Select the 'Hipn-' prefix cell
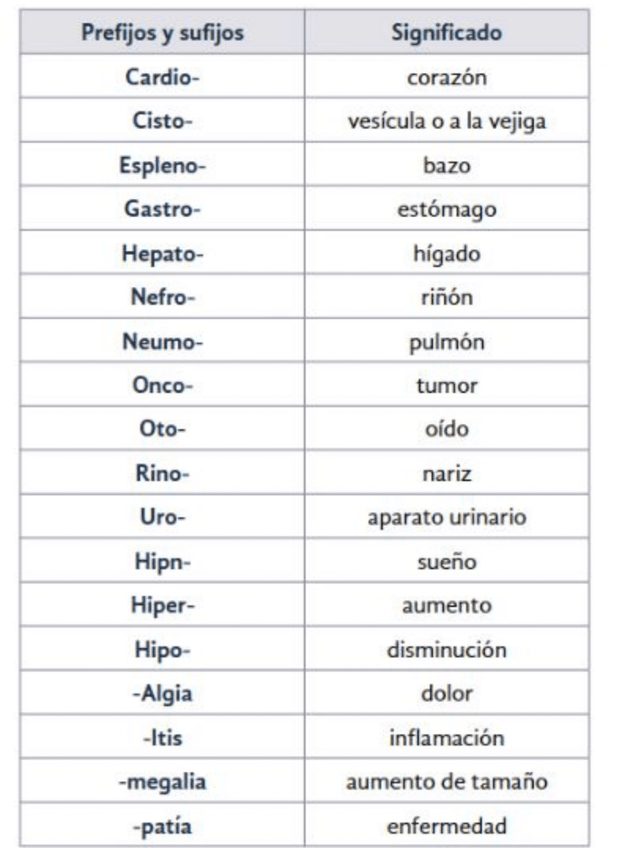 [162, 561]
